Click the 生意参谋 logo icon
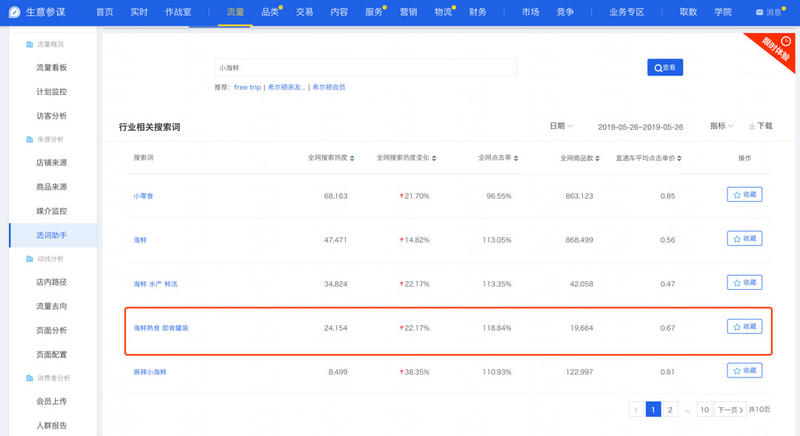 tap(14, 12)
